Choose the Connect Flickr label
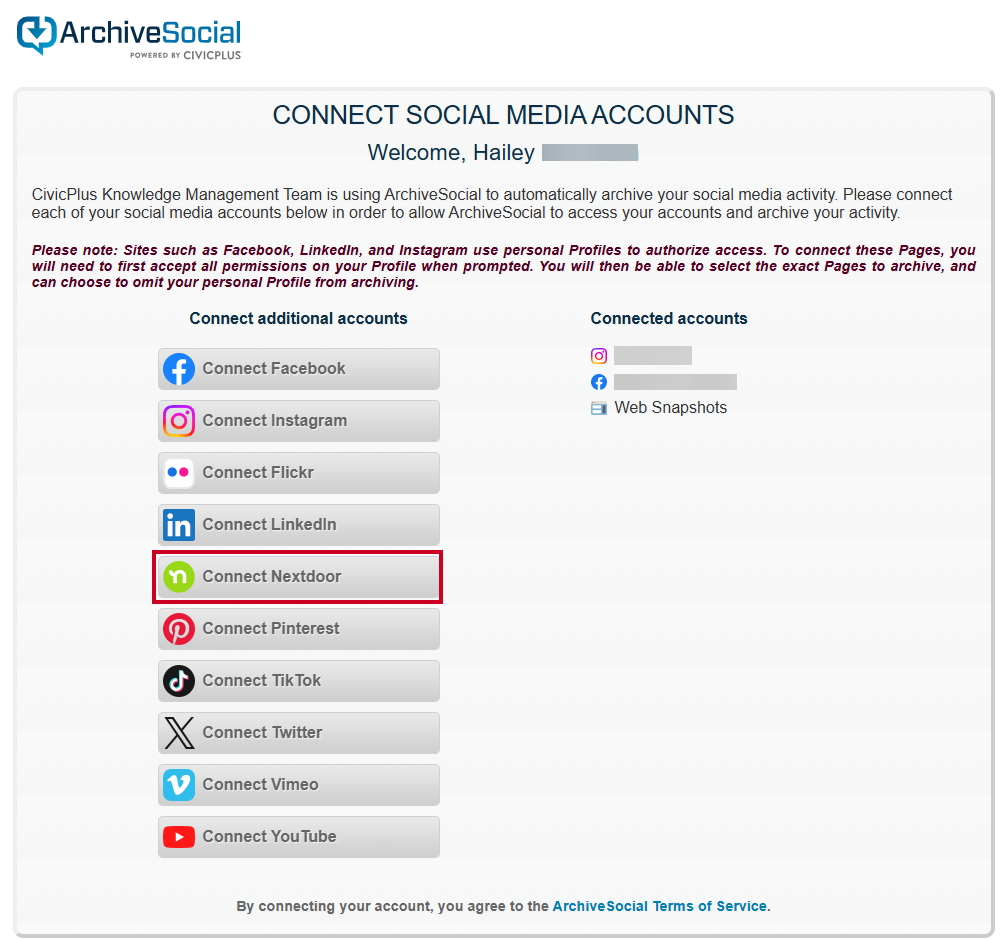 tap(258, 472)
